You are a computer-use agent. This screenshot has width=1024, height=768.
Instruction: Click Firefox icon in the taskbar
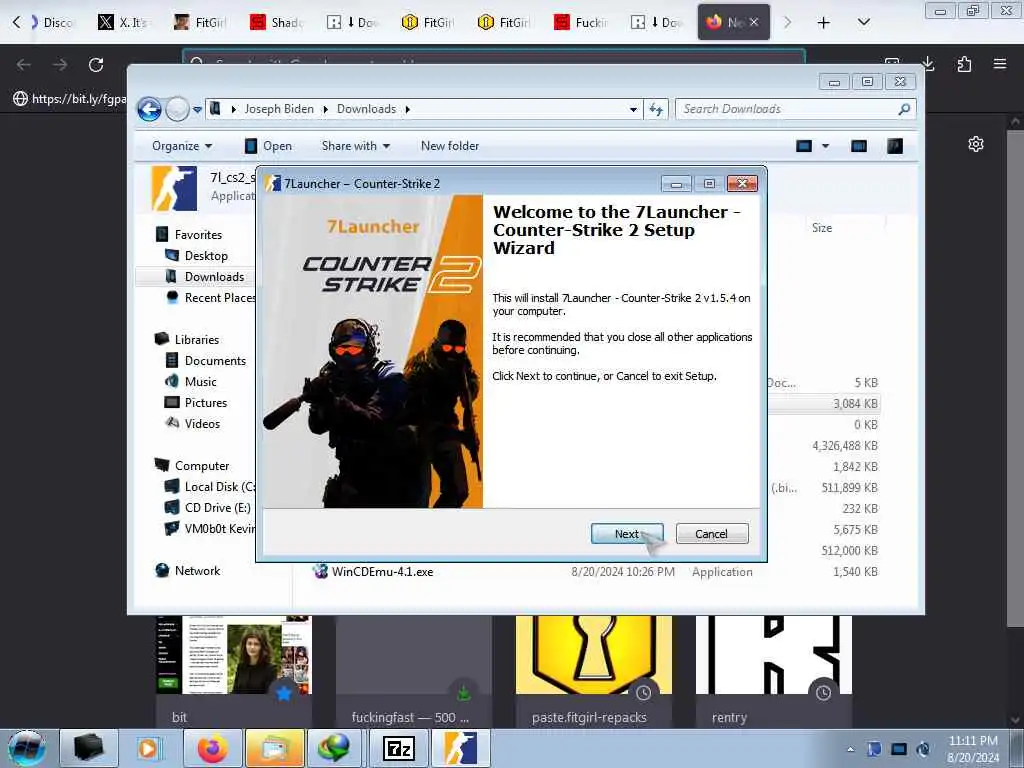pyautogui.click(x=212, y=748)
